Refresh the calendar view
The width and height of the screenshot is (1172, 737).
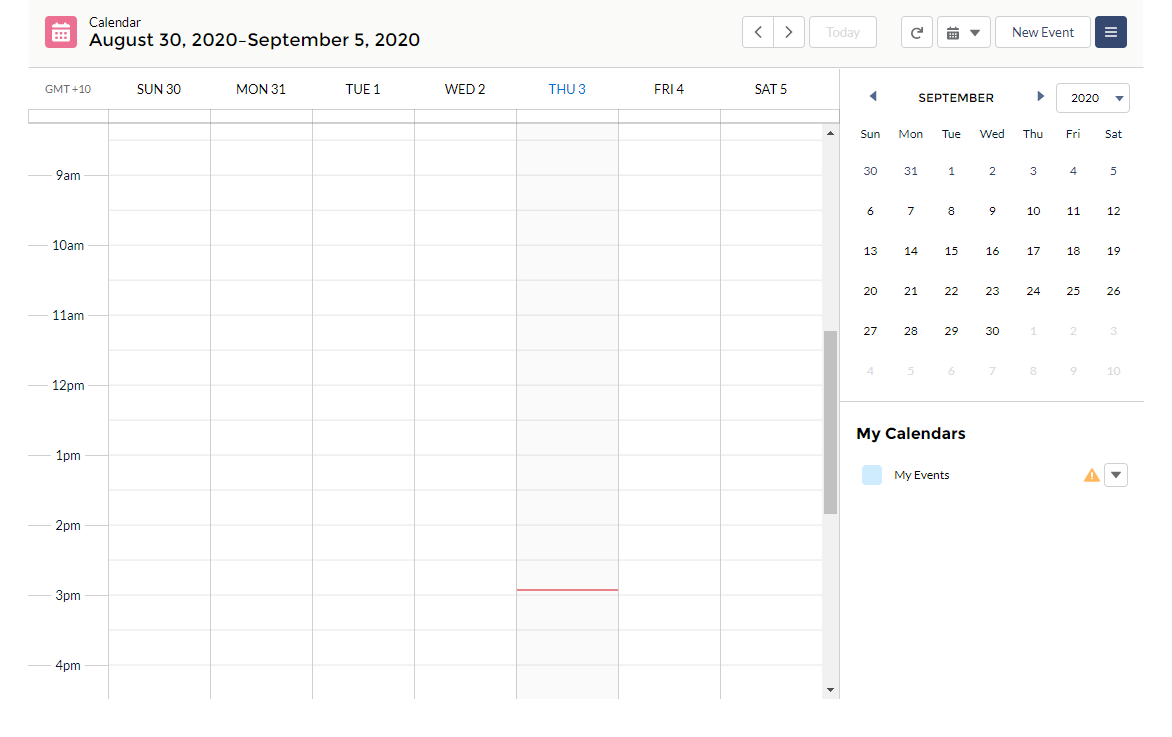coord(916,31)
